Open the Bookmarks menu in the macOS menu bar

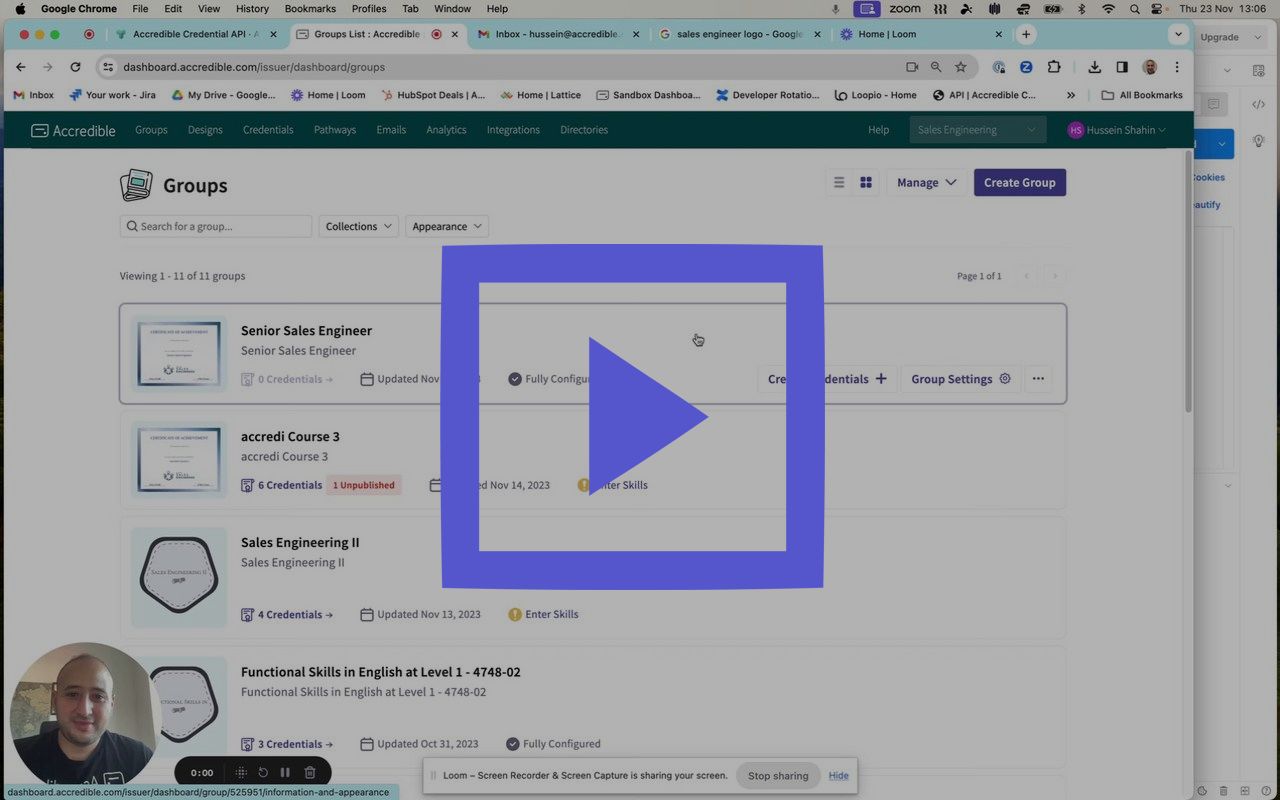pos(310,9)
